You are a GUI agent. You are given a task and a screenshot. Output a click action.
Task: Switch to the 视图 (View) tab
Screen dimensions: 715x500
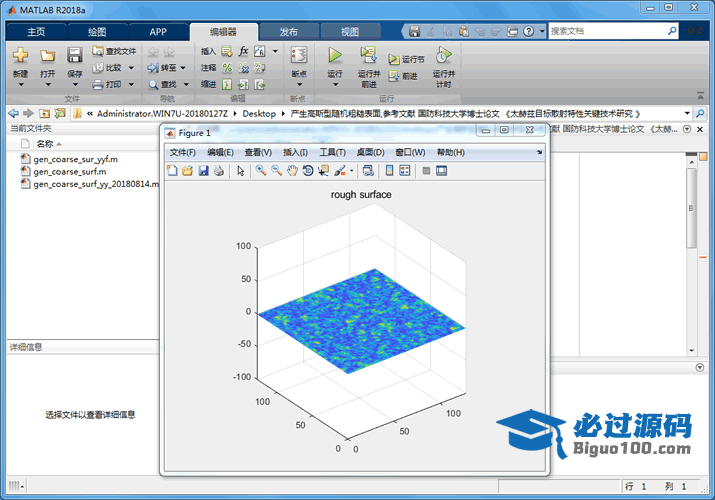pos(350,31)
